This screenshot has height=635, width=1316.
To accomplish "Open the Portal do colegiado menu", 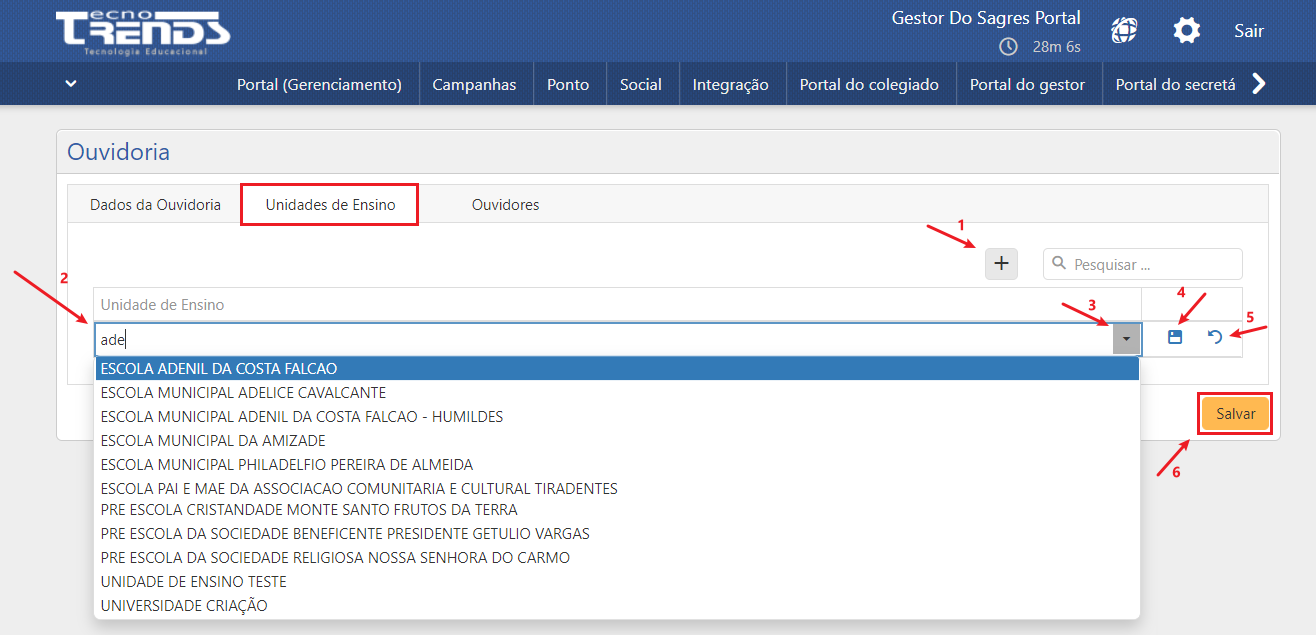I will 870,84.
